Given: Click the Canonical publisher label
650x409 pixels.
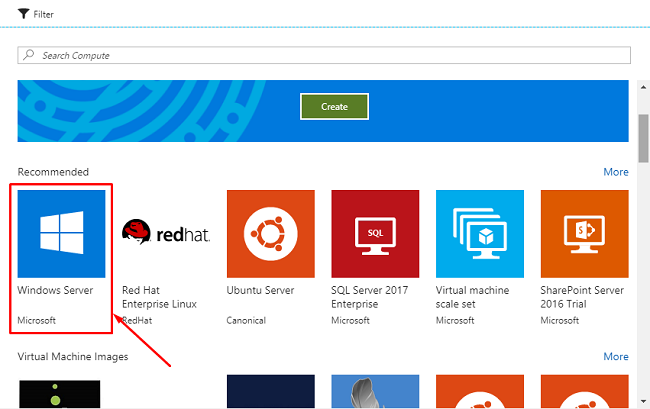Looking at the screenshot, I should point(246,320).
